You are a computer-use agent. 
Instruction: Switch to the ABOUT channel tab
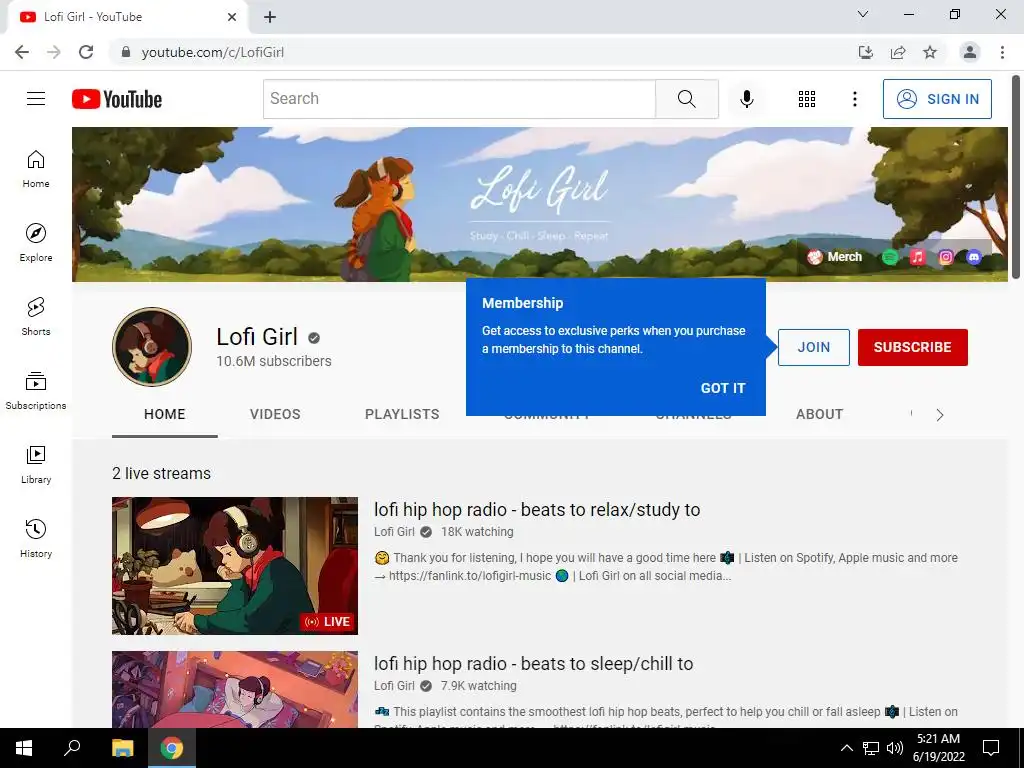820,415
